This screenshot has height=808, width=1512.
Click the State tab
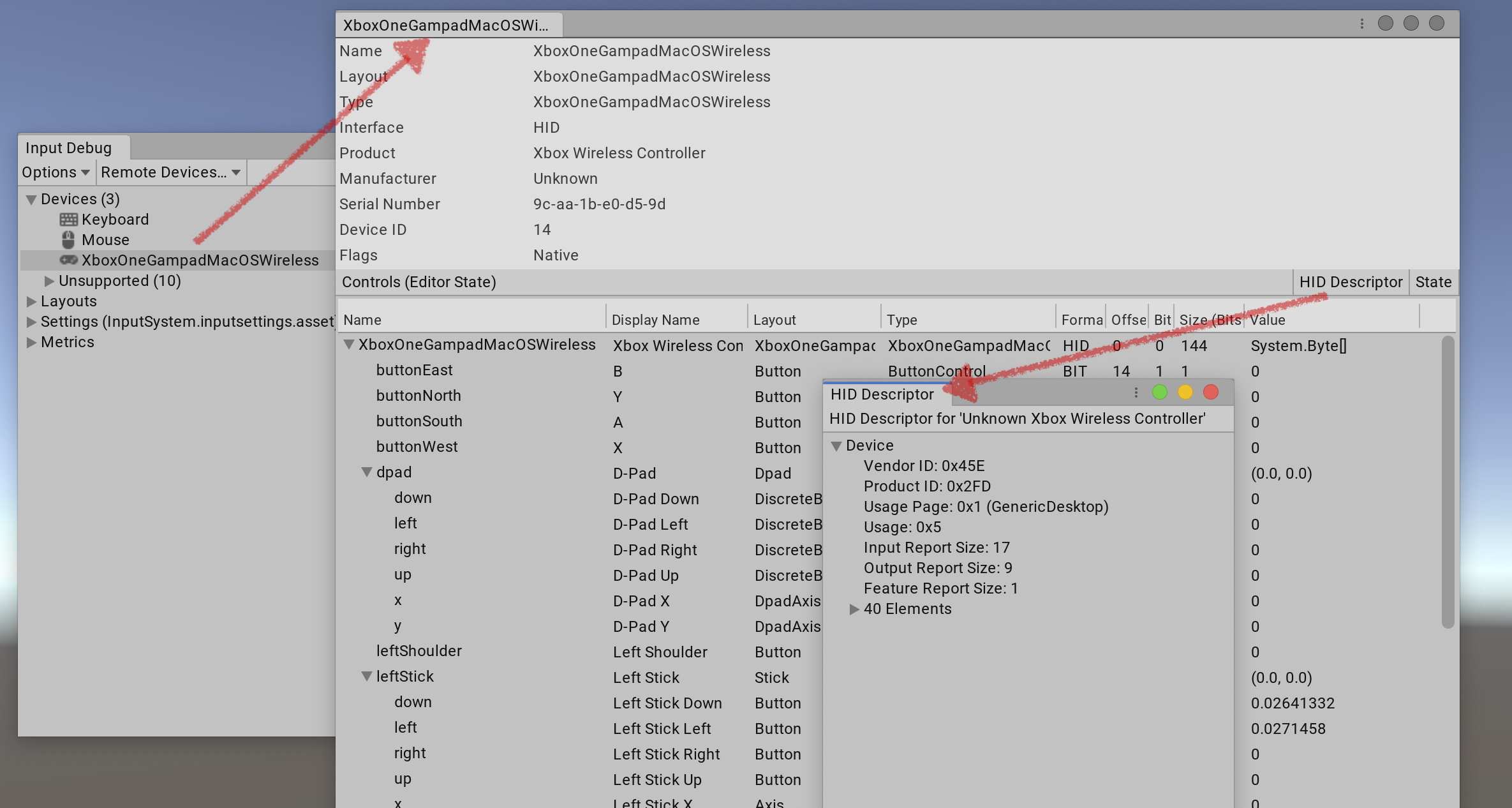[1432, 282]
